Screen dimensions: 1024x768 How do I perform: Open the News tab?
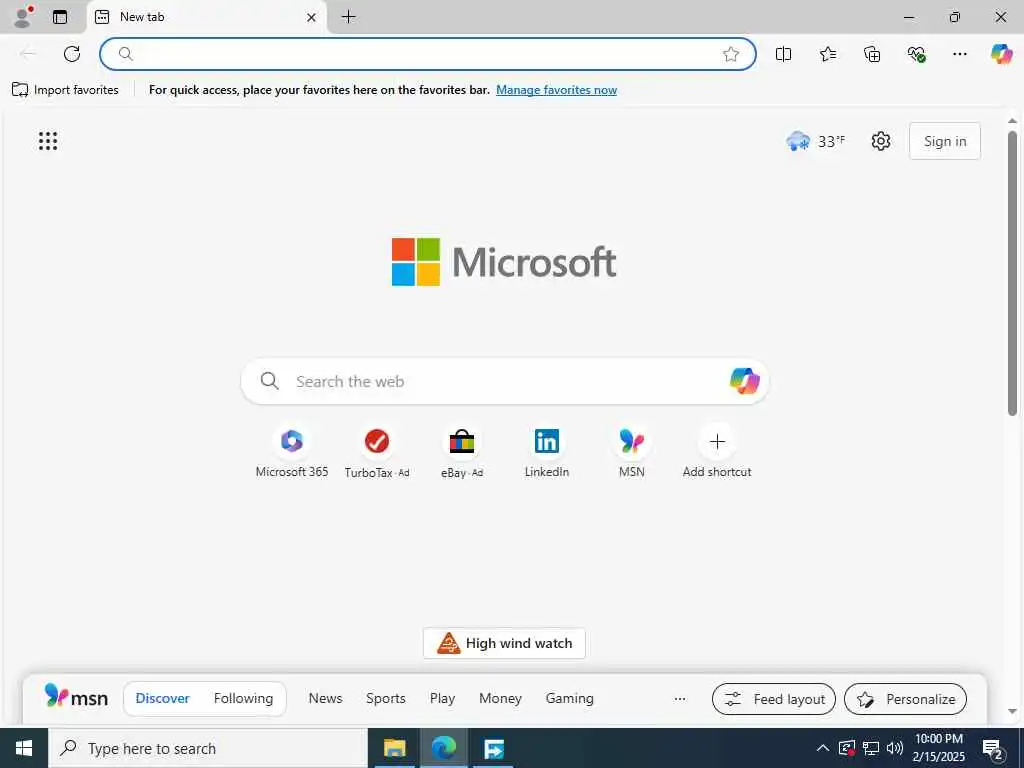325,698
